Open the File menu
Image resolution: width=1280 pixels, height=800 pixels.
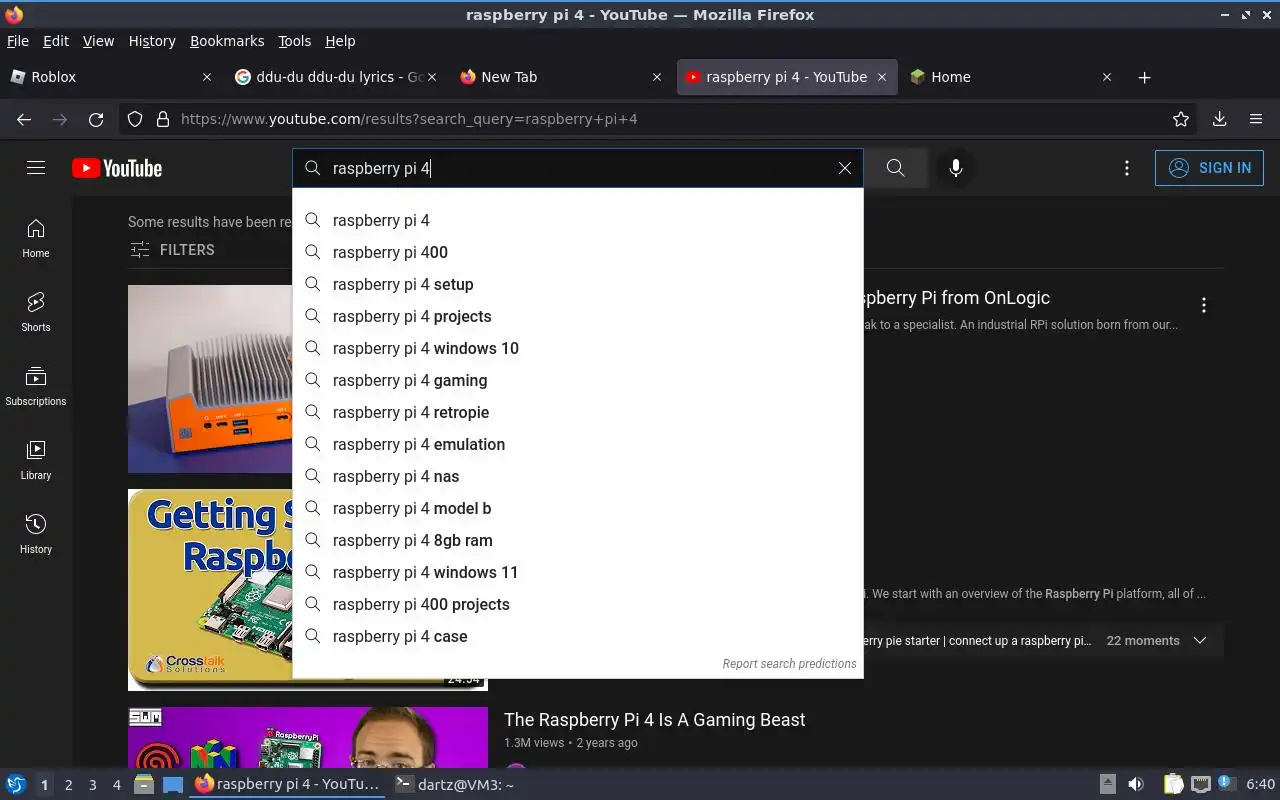pos(18,41)
